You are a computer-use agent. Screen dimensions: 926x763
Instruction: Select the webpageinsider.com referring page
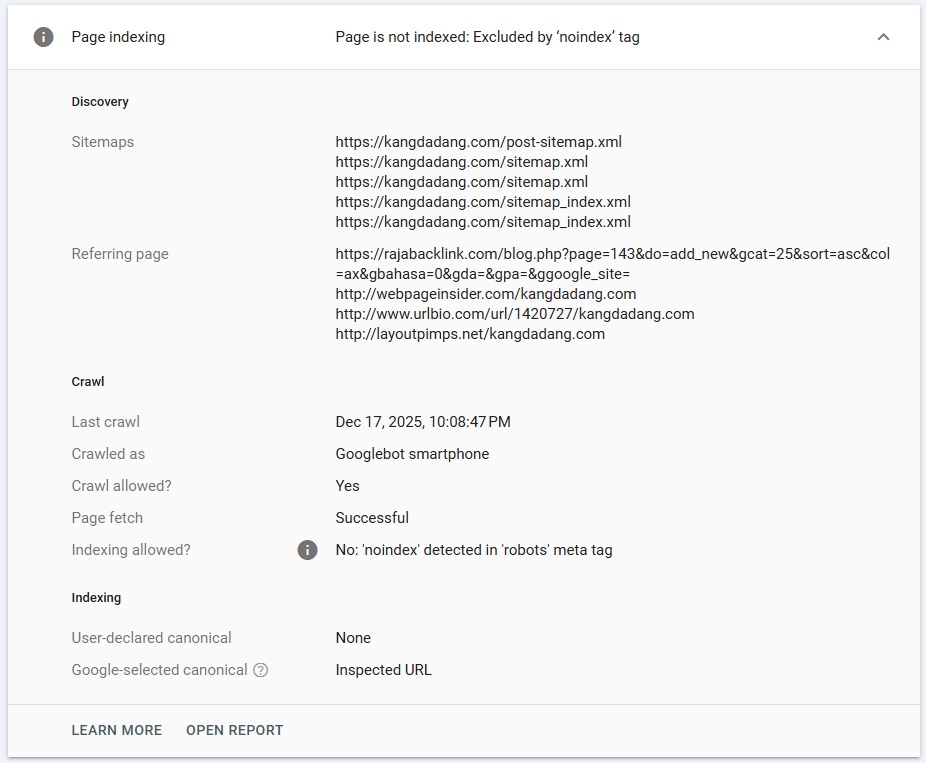coord(485,294)
